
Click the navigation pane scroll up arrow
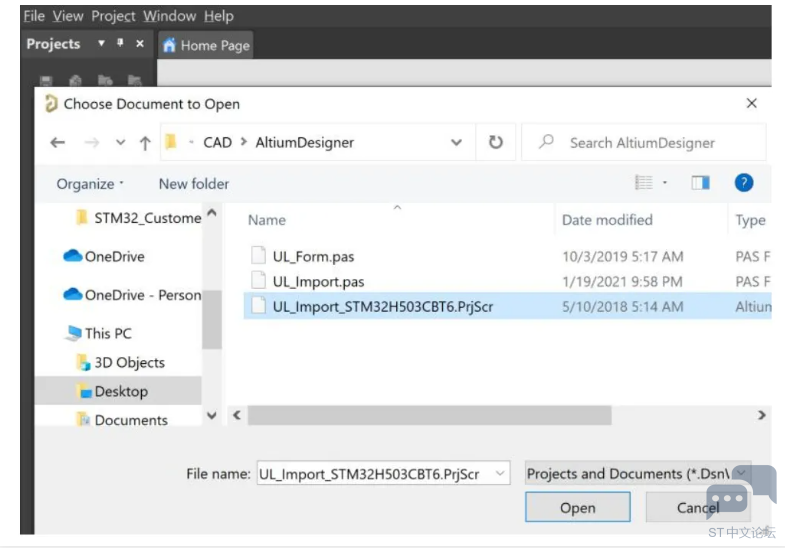(x=212, y=213)
